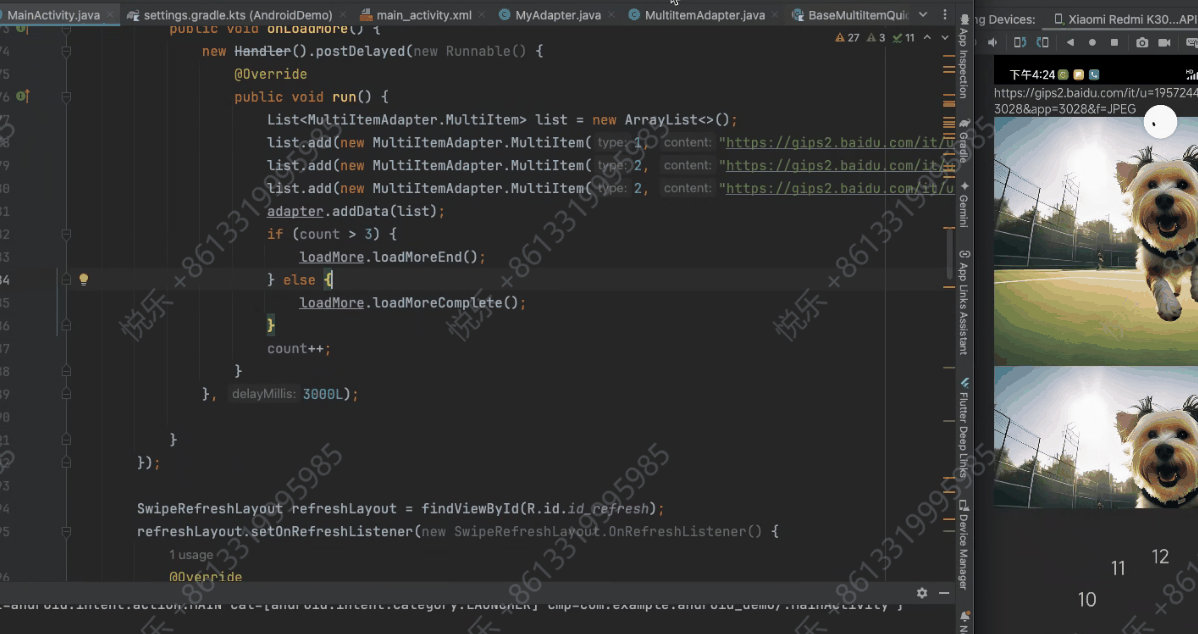Close the settings.gradle.kts tab
Image resolution: width=1198 pixels, height=634 pixels.
(343, 15)
